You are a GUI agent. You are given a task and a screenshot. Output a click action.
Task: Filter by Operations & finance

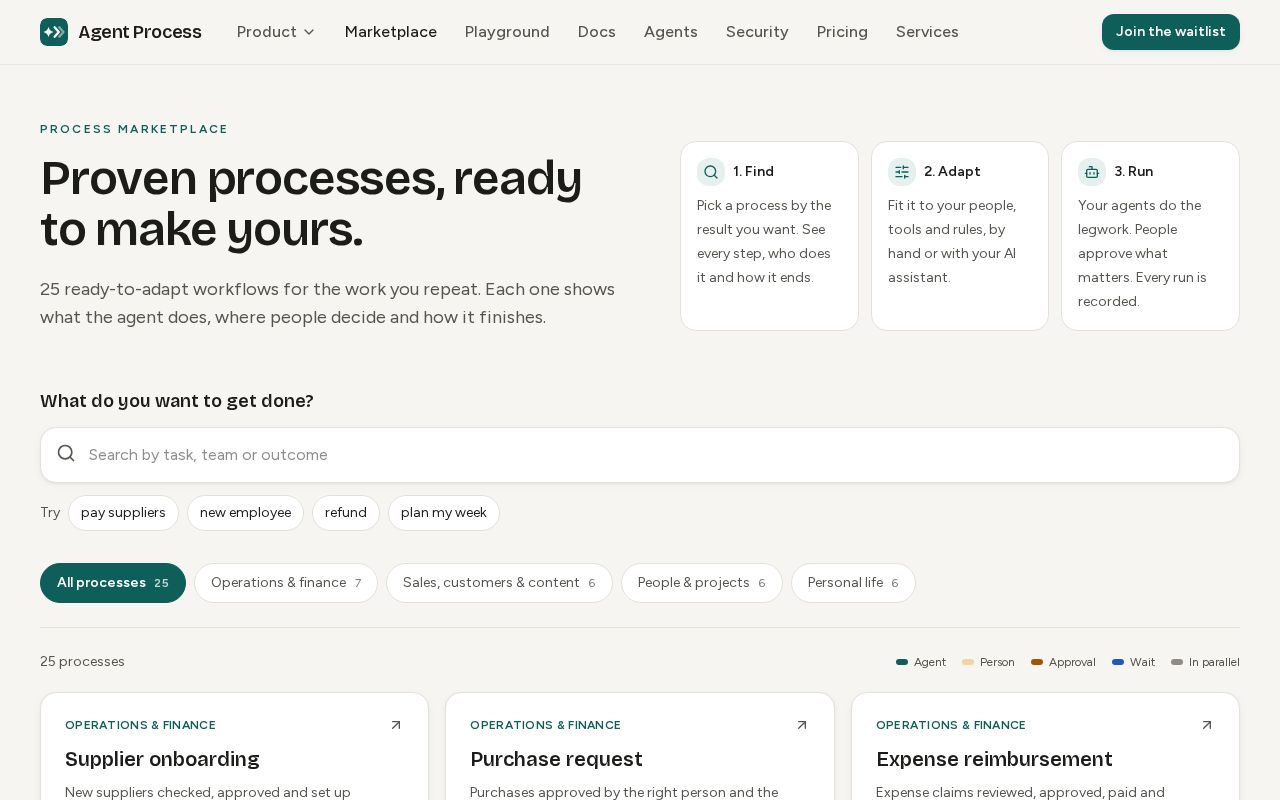point(286,583)
